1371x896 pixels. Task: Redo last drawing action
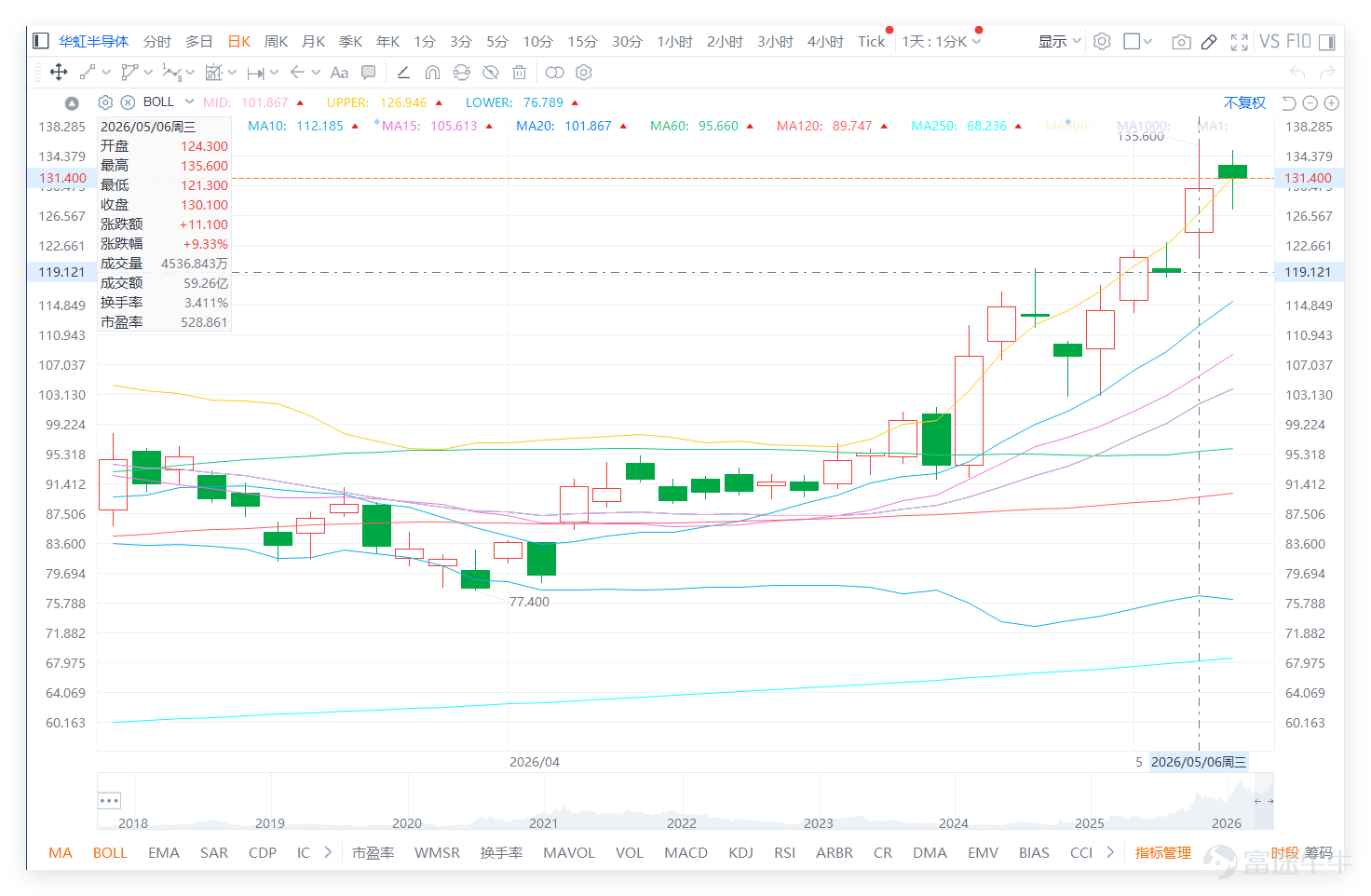pyautogui.click(x=1327, y=72)
